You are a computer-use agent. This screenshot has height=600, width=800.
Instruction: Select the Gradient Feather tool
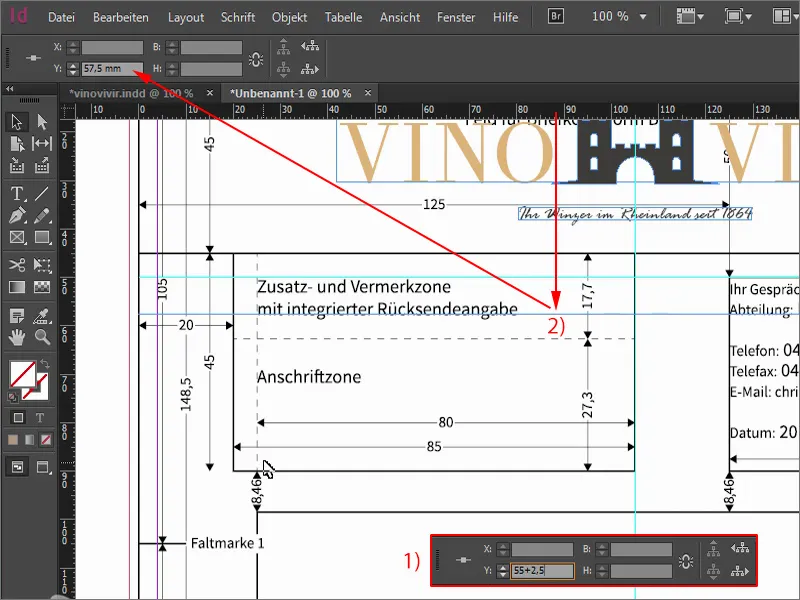coord(42,287)
